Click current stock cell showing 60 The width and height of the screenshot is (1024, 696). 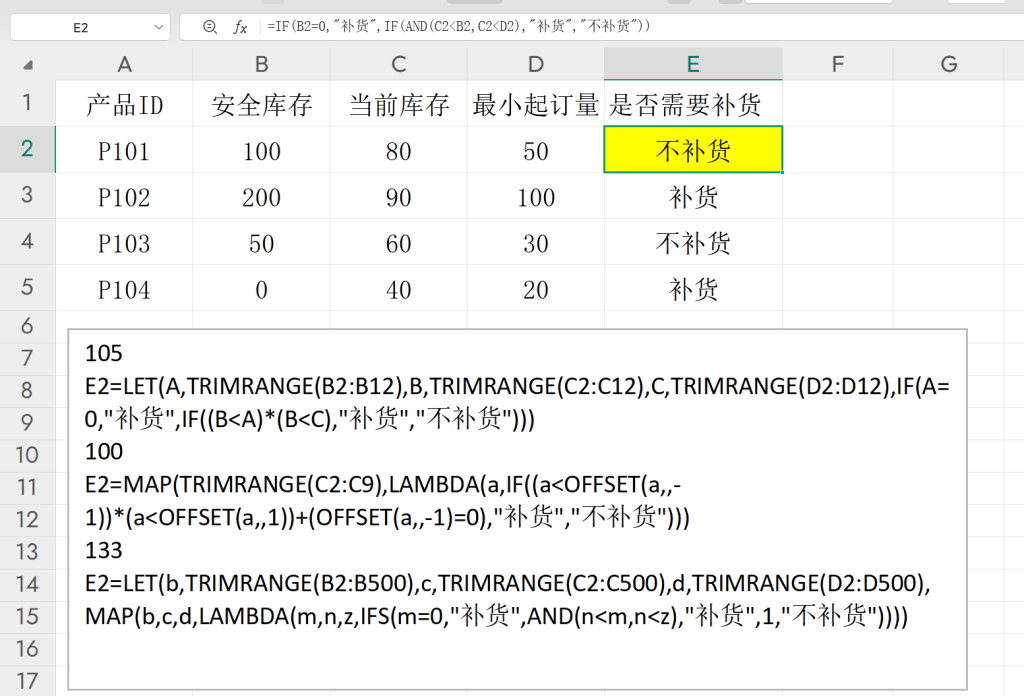point(398,243)
